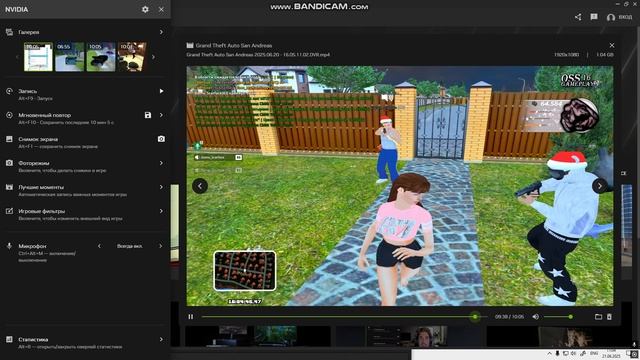Go to previous gallery item arrow
Image resolution: width=640 pixels, height=360 pixels.
click(x=200, y=186)
